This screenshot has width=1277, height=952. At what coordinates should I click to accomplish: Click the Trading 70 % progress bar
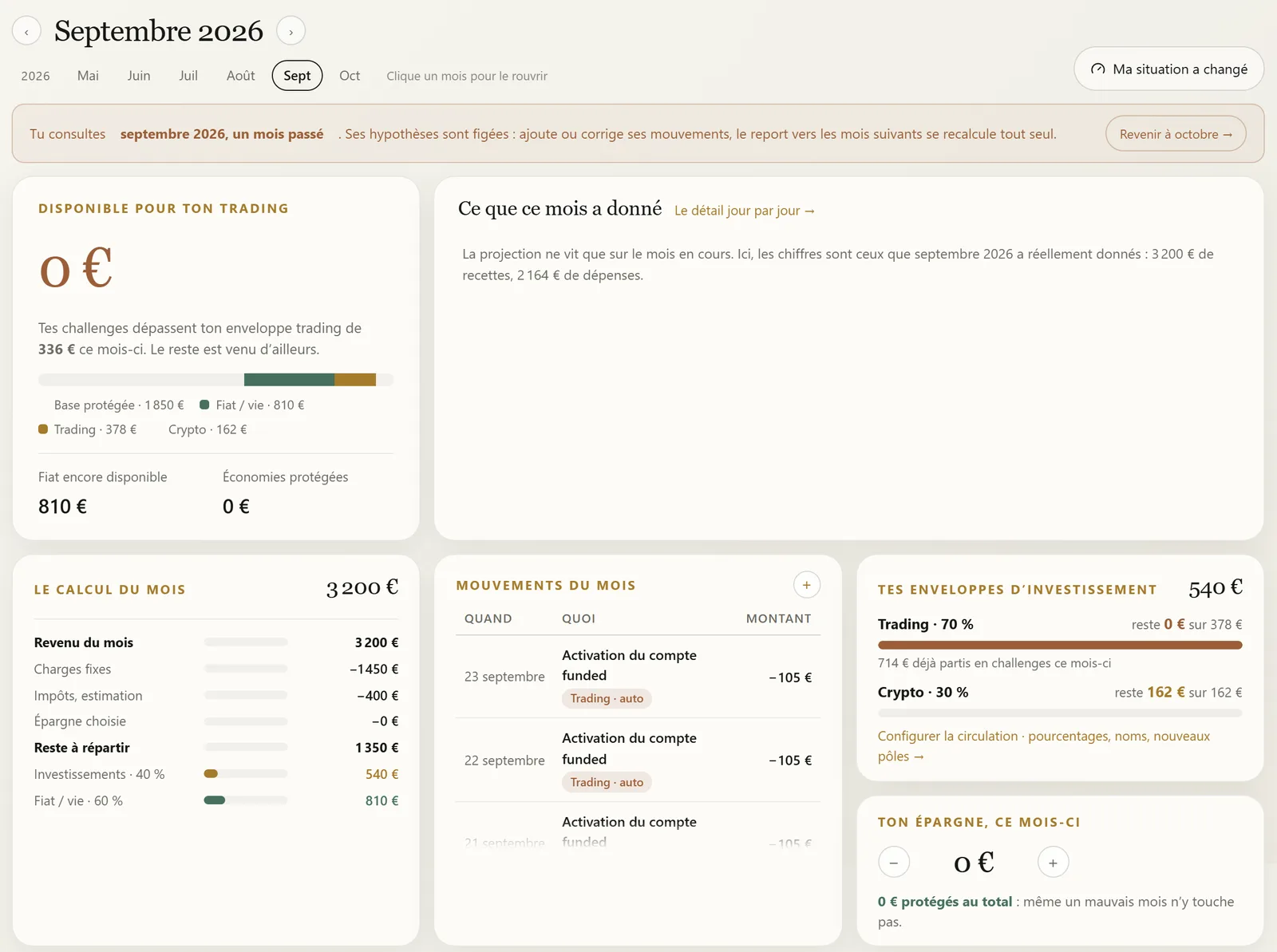point(1060,645)
